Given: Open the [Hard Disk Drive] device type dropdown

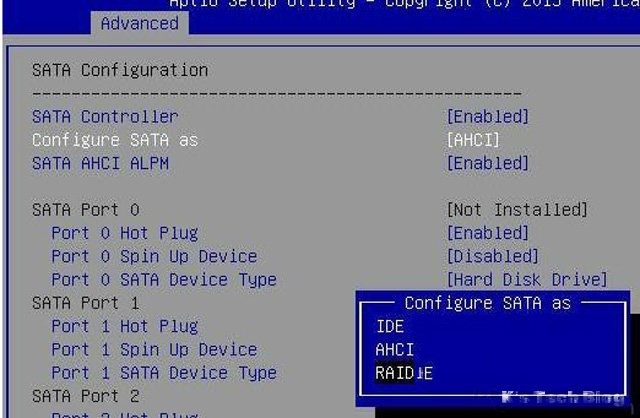Looking at the screenshot, I should (x=526, y=280).
